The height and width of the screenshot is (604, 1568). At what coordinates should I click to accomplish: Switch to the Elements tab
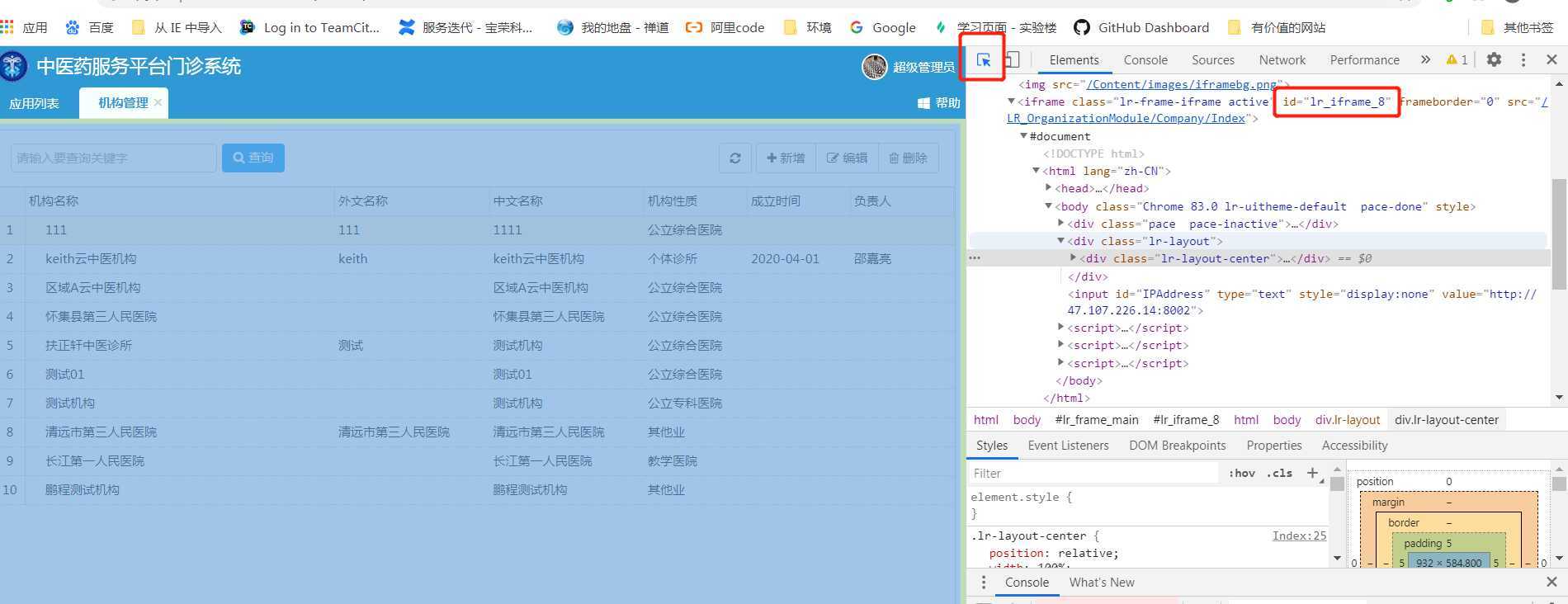click(1074, 59)
